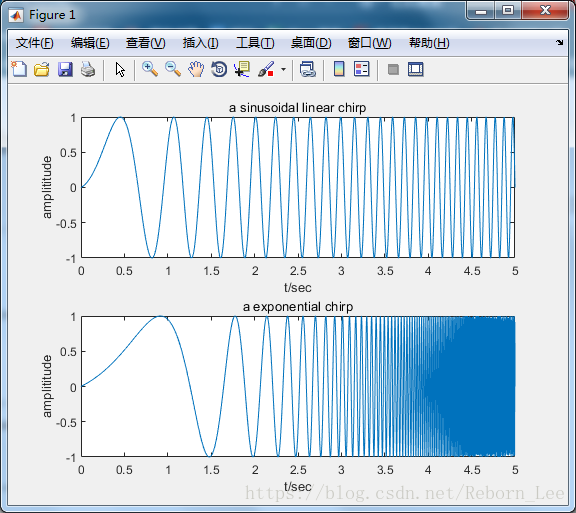Select the Zoom In magnifier tool
The image size is (576, 513).
point(150,69)
